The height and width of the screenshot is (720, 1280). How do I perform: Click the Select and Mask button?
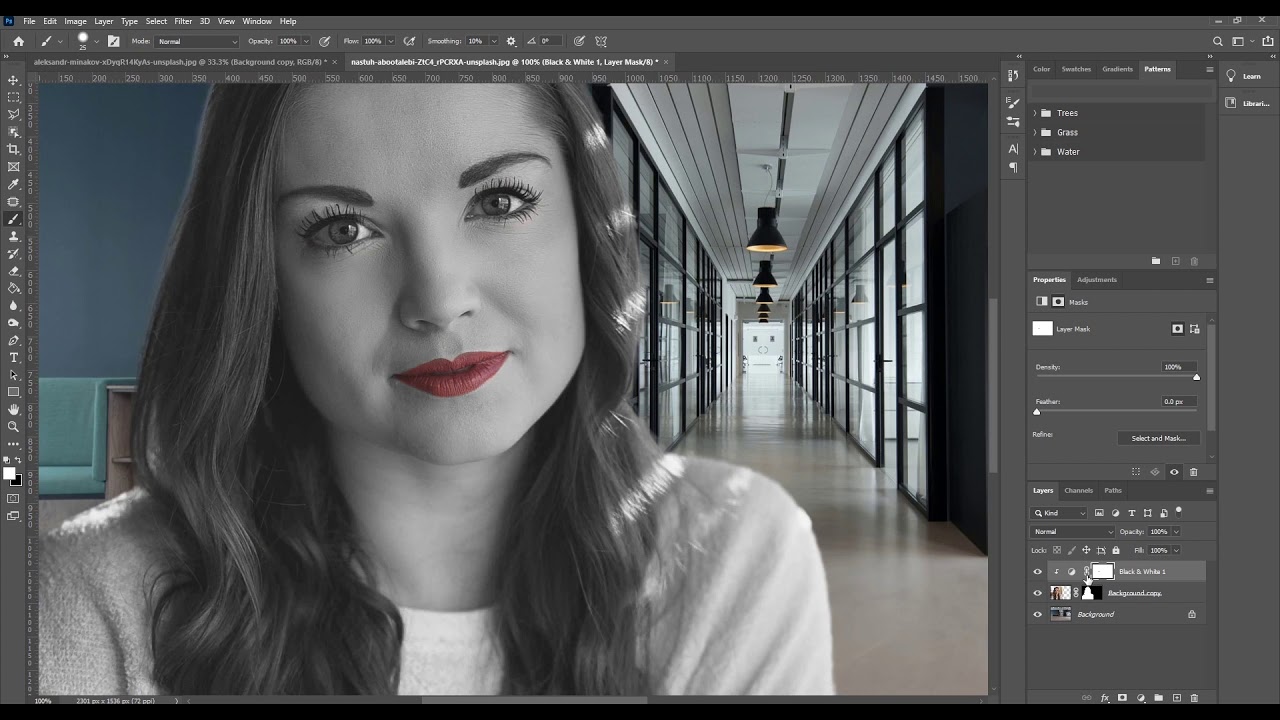point(1158,438)
